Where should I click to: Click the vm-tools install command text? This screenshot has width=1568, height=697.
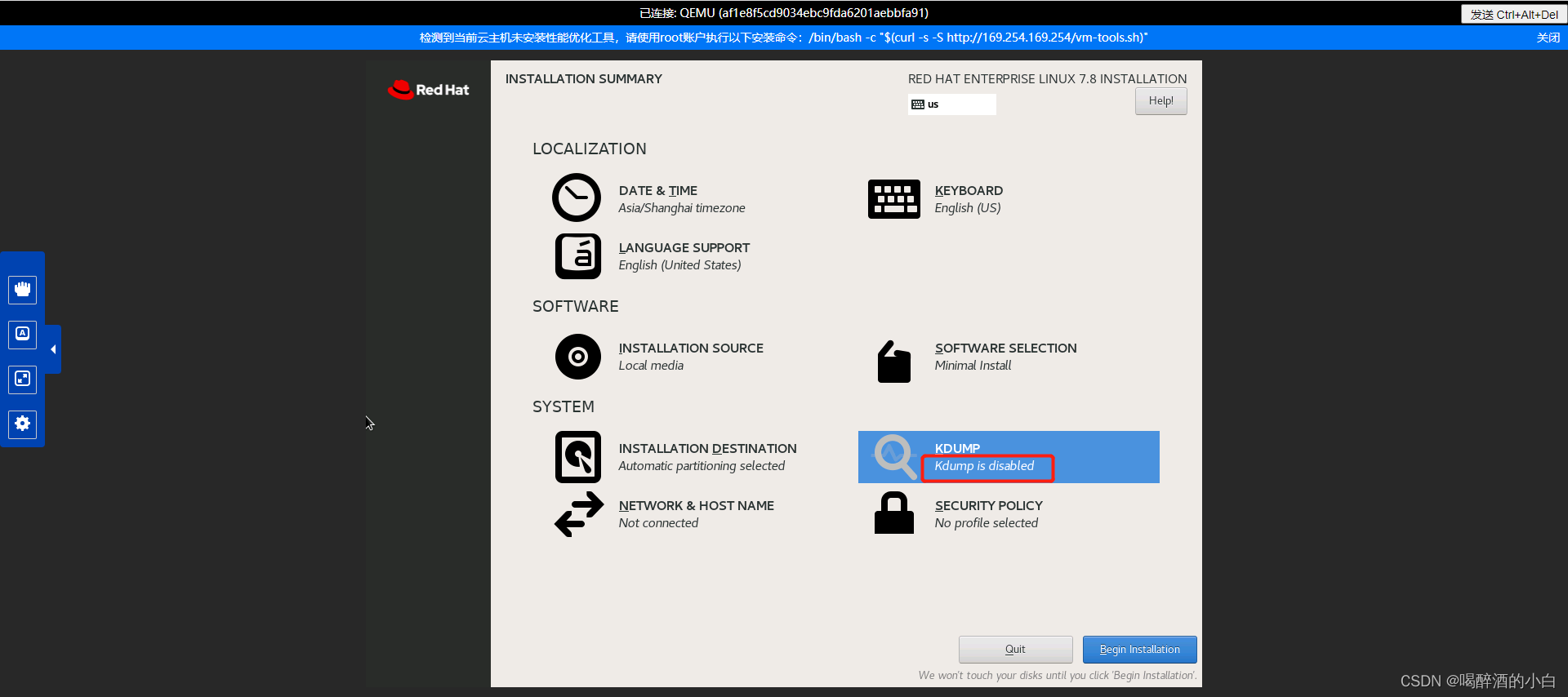coord(978,38)
